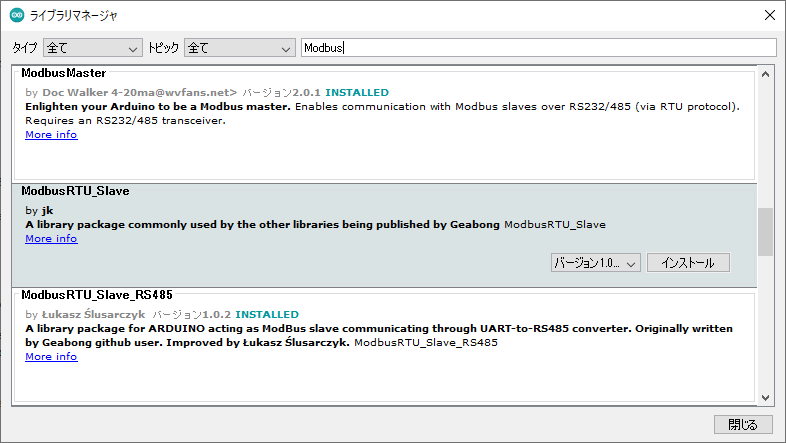Open the バージョン selector for ModbusRTU_Slave
Viewport: 786px width, 443px height.
[x=595, y=263]
